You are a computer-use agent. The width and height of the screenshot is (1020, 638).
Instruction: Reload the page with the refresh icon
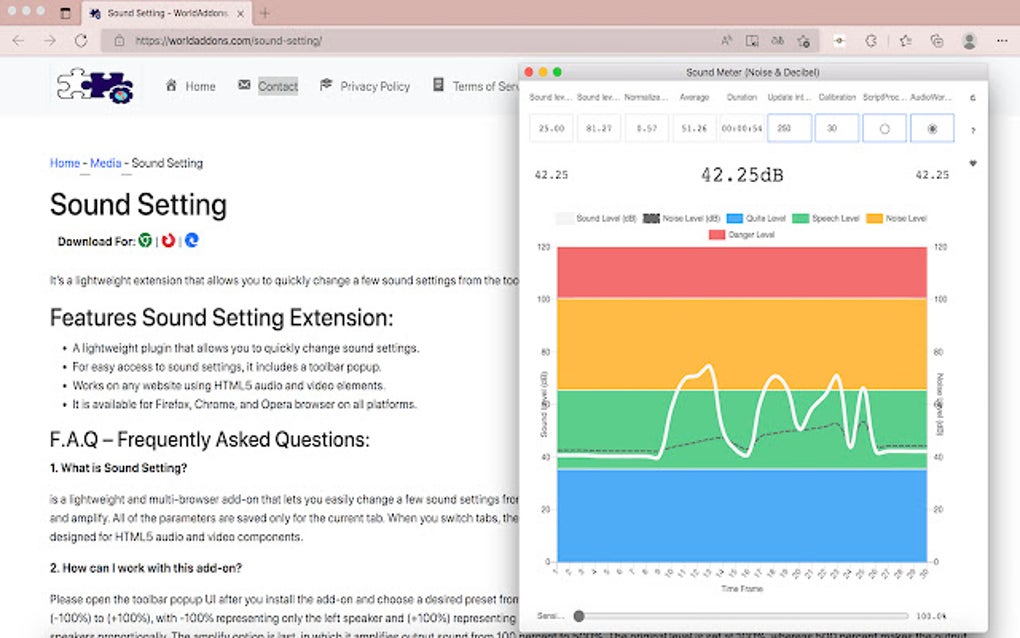point(80,42)
